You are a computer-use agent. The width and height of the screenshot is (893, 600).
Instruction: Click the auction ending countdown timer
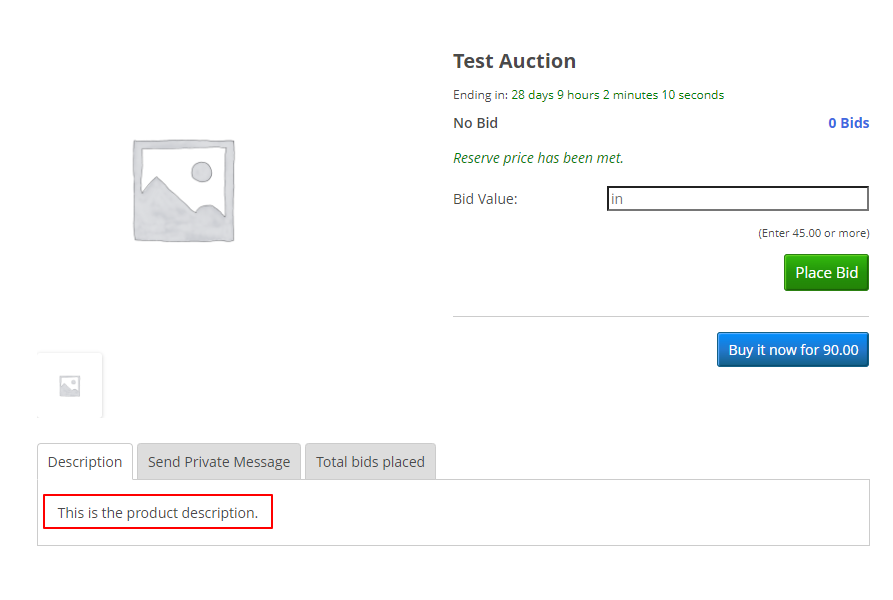[x=617, y=95]
